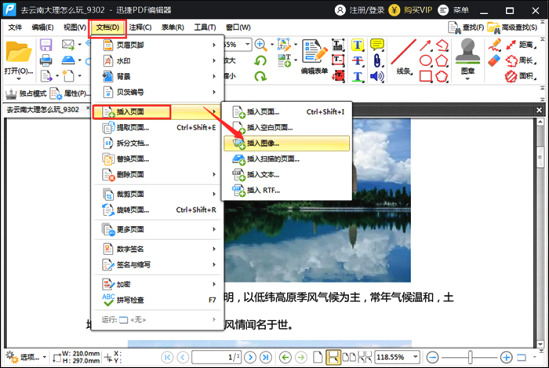Expand the 页眉页脚 submenu
The height and width of the screenshot is (368, 549).
tap(158, 45)
